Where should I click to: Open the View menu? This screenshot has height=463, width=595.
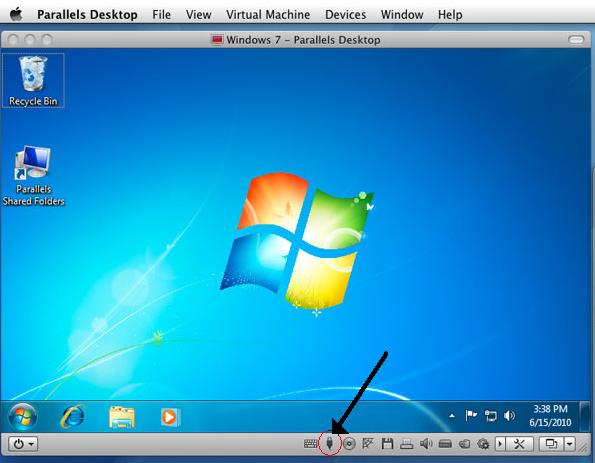click(x=198, y=14)
